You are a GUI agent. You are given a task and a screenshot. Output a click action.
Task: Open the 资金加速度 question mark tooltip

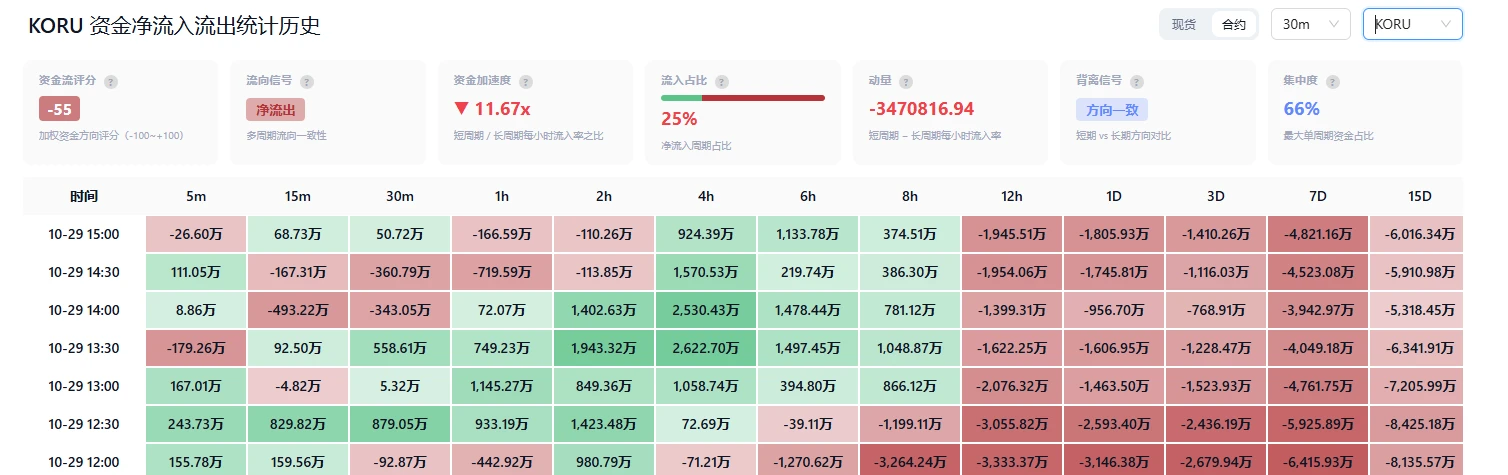coord(526,82)
